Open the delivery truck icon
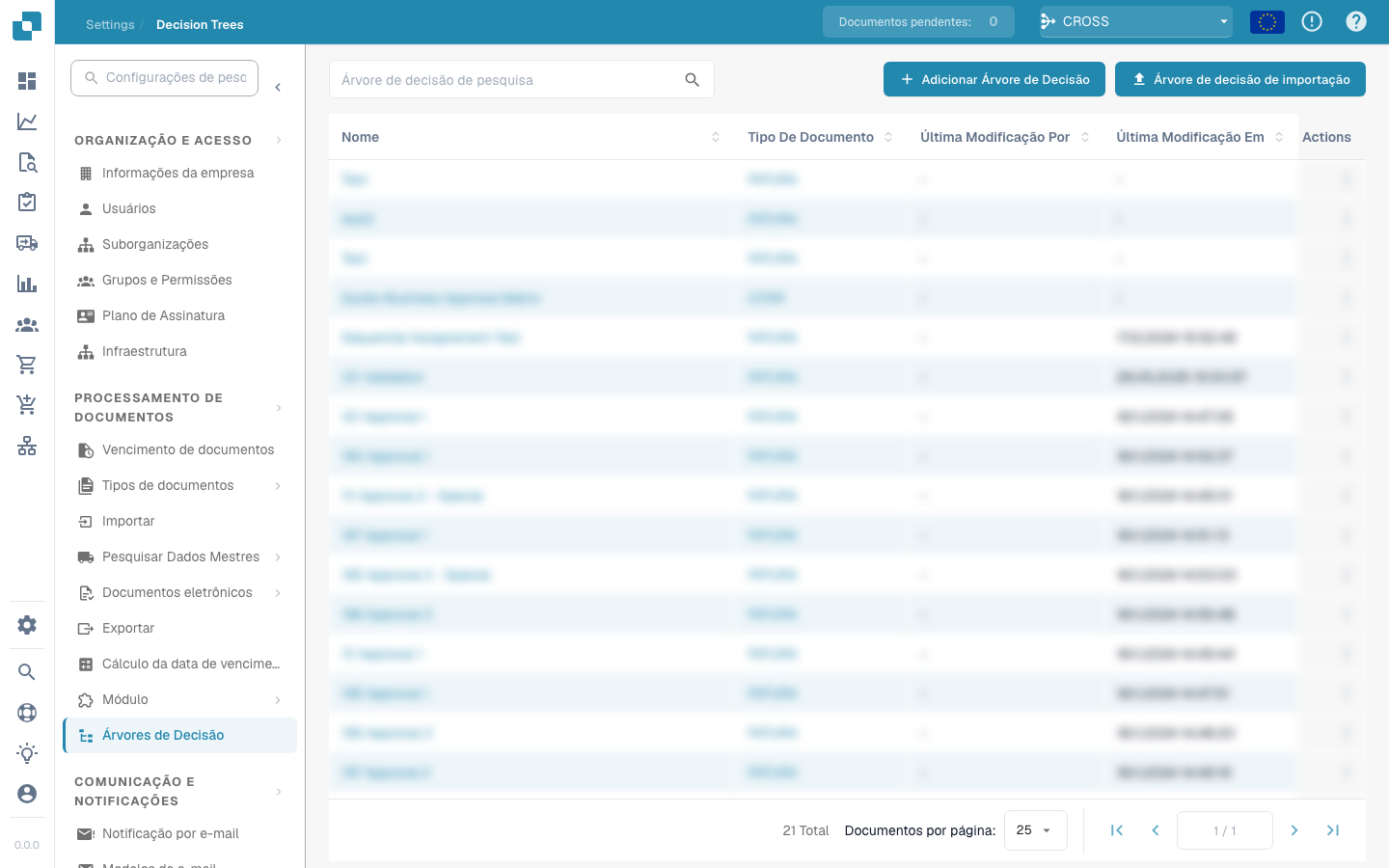Screen dimensions: 1389x868 [x=27, y=243]
